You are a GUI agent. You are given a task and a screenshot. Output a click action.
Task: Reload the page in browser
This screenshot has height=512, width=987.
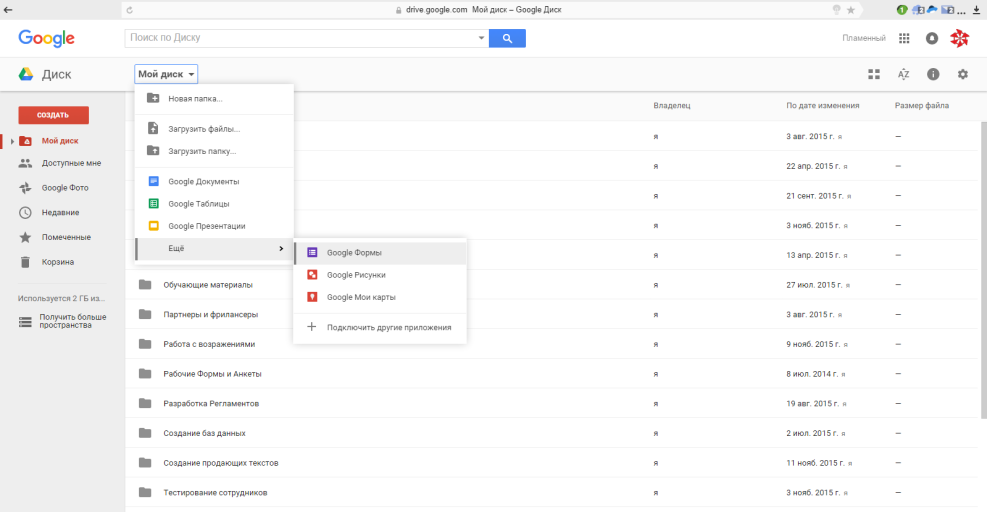[x=130, y=9]
